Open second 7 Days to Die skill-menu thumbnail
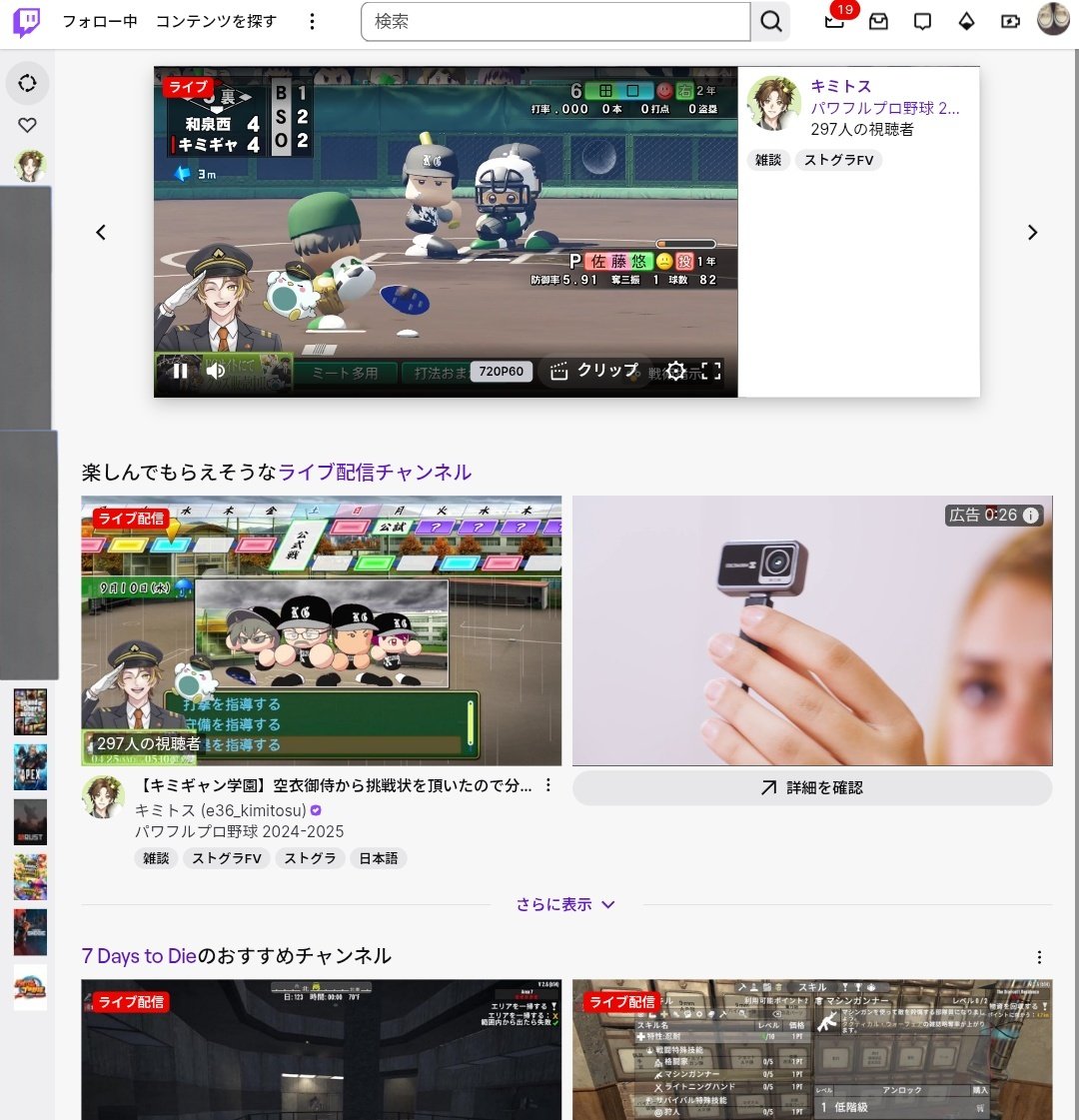Image resolution: width=1079 pixels, height=1120 pixels. click(812, 1050)
